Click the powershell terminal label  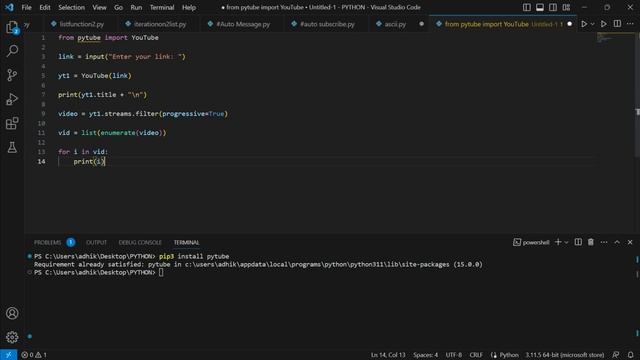pyautogui.click(x=531, y=242)
